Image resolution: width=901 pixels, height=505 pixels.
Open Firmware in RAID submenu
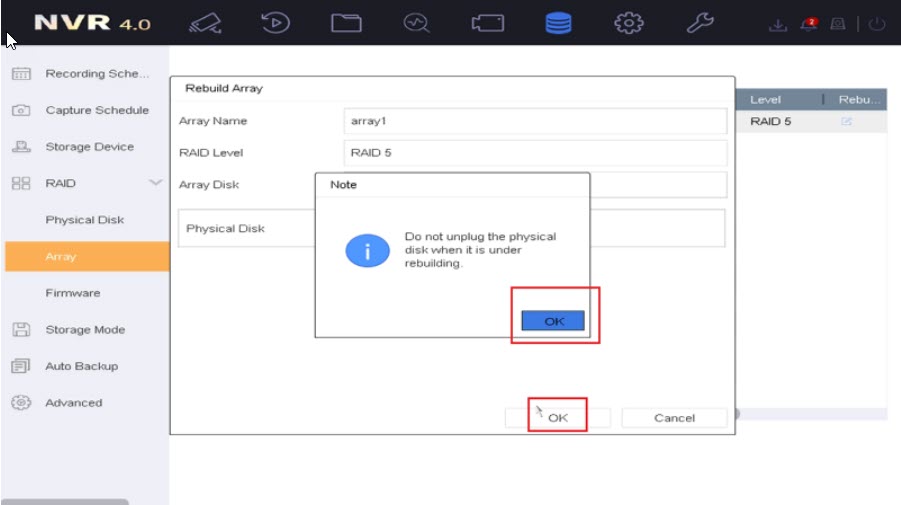(73, 293)
